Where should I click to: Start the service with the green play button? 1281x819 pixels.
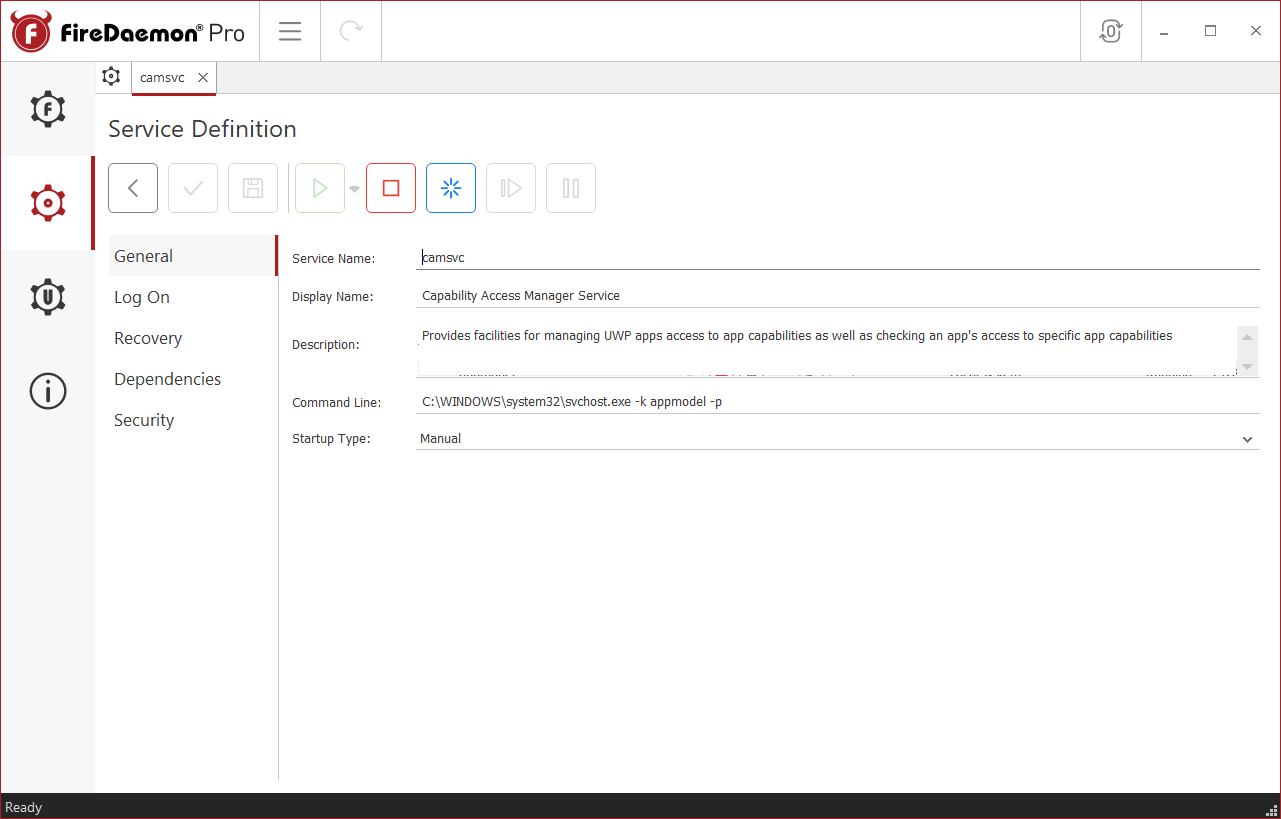[x=320, y=188]
